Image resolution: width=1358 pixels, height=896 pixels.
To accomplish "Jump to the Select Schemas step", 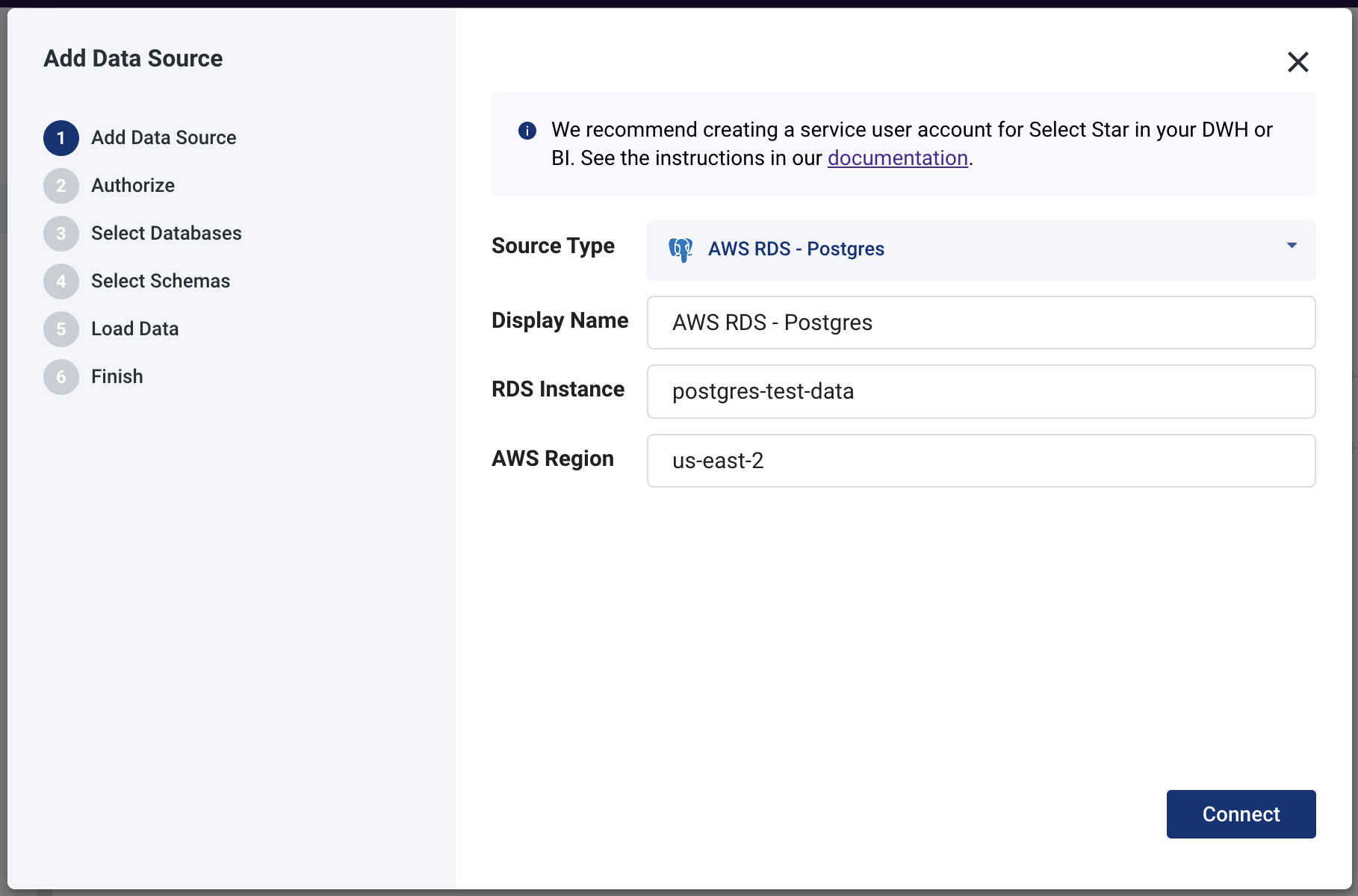I will [x=161, y=281].
